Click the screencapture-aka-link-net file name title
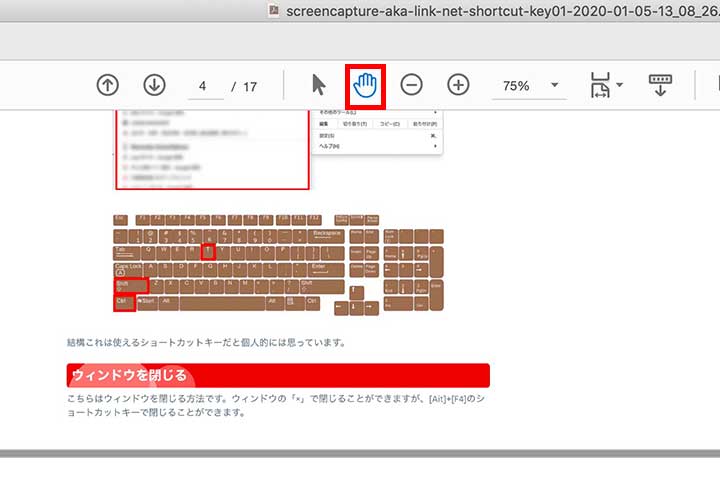720x480 pixels. (502, 11)
